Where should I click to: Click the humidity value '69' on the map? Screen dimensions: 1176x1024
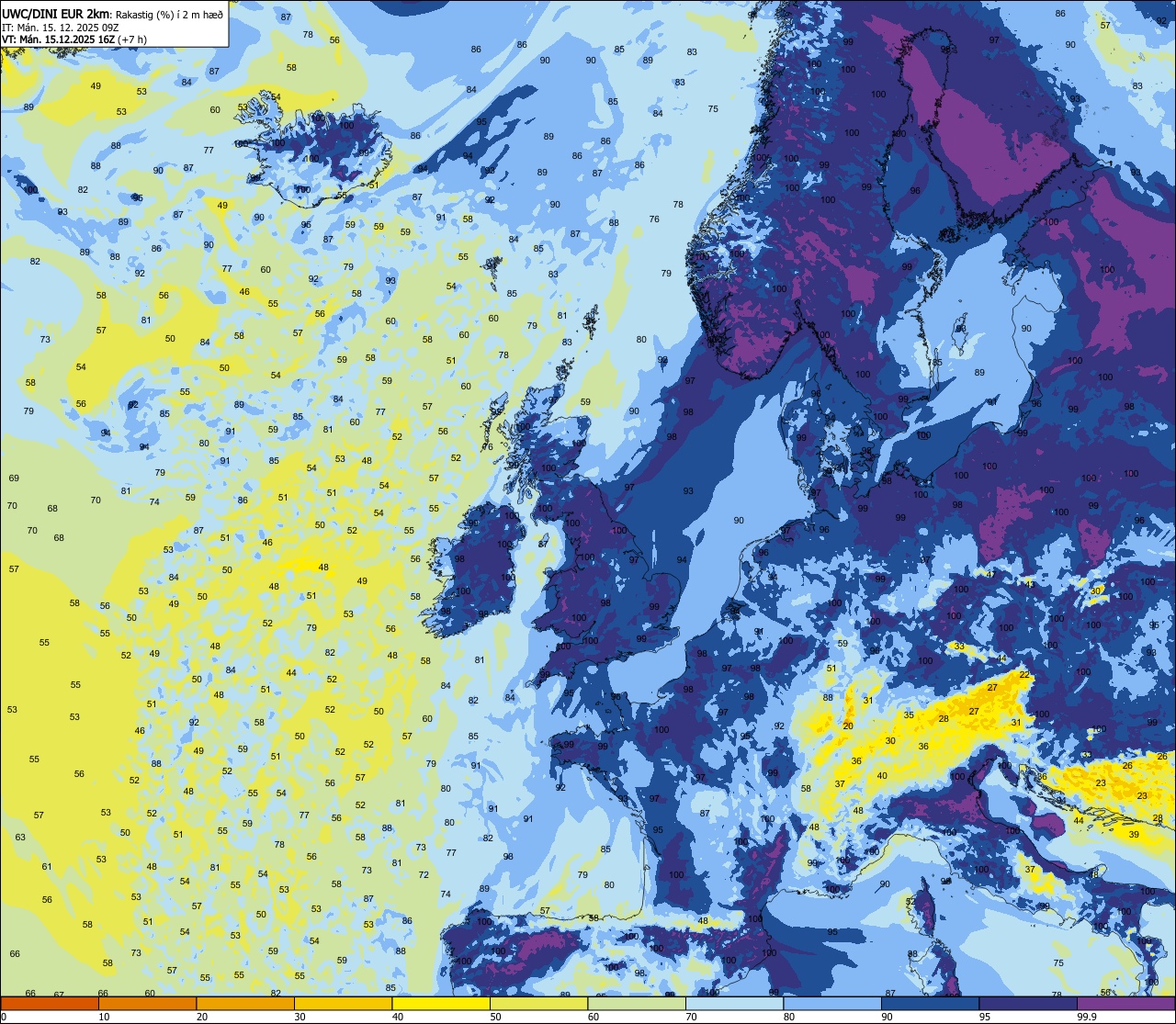[14, 478]
